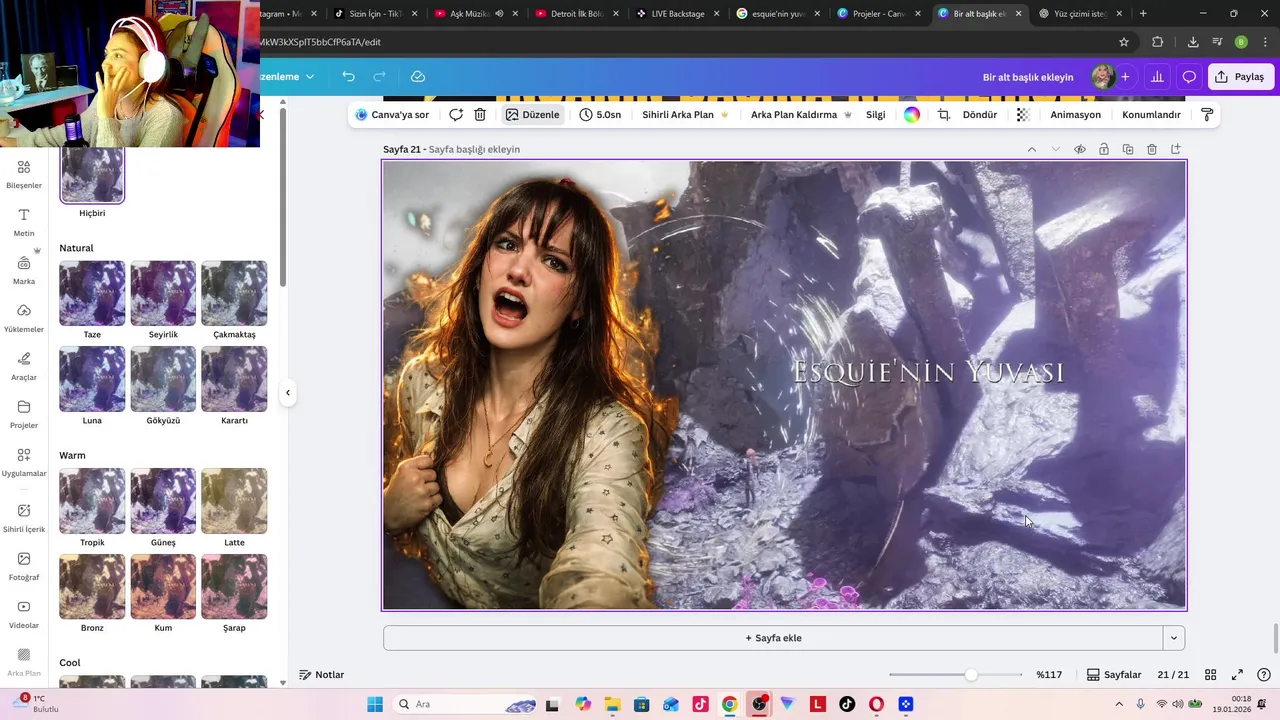Open the help question mark icon
Viewport: 1280px width, 720px height.
(1264, 675)
